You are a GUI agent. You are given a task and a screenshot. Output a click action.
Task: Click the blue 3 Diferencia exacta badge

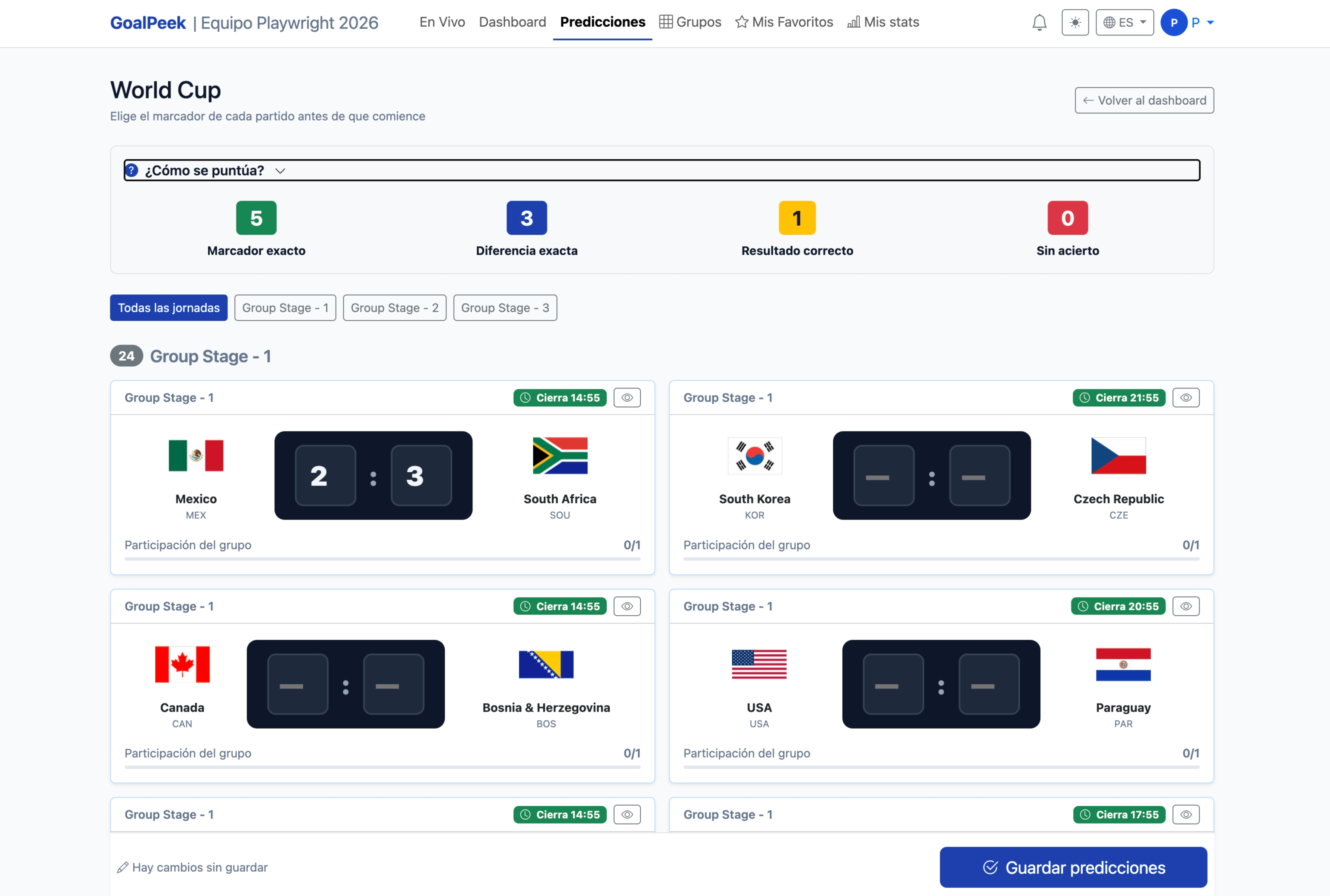coord(527,218)
